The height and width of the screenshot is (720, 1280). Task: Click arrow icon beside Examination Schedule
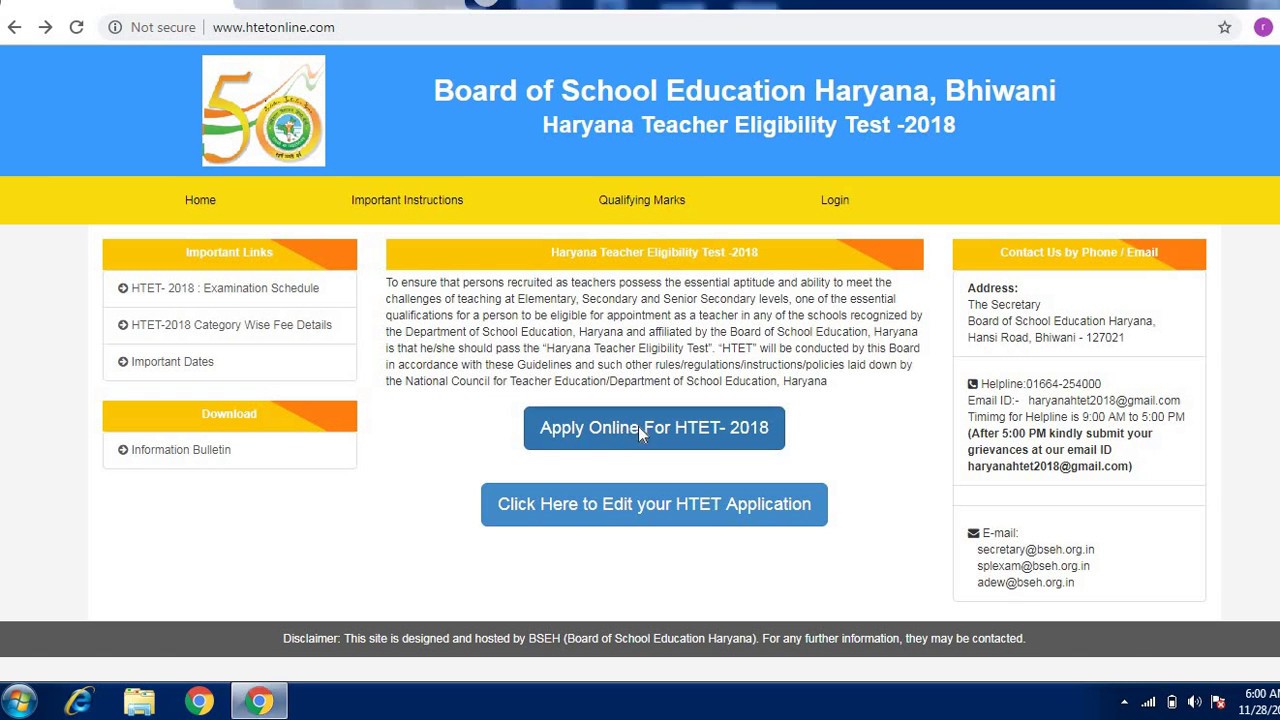(x=123, y=288)
